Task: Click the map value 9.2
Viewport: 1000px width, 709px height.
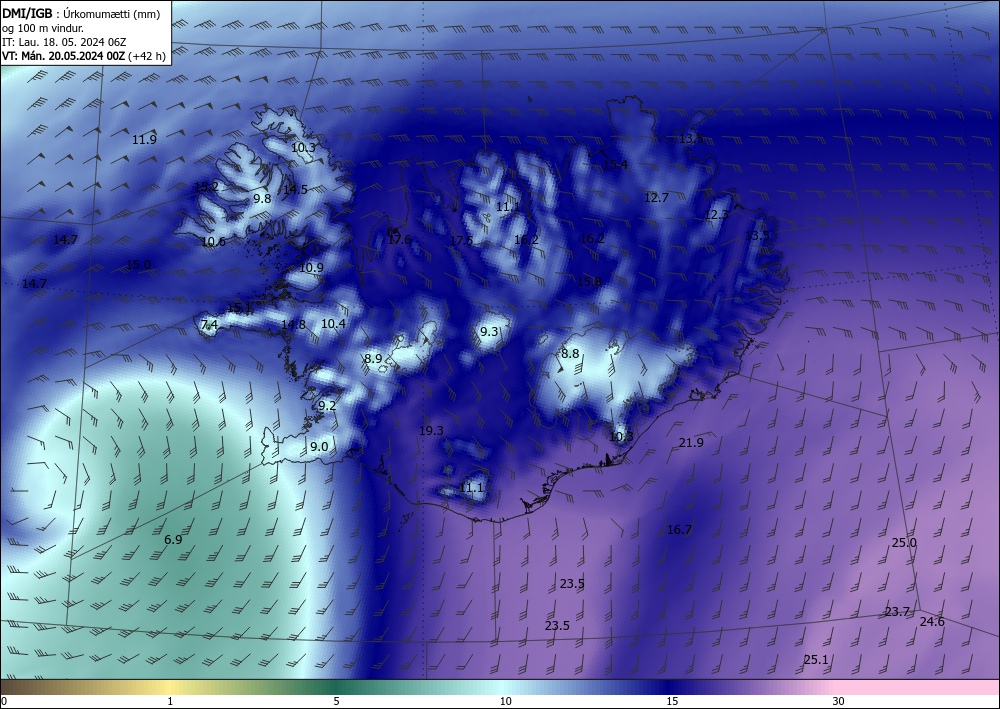Action: tap(327, 406)
